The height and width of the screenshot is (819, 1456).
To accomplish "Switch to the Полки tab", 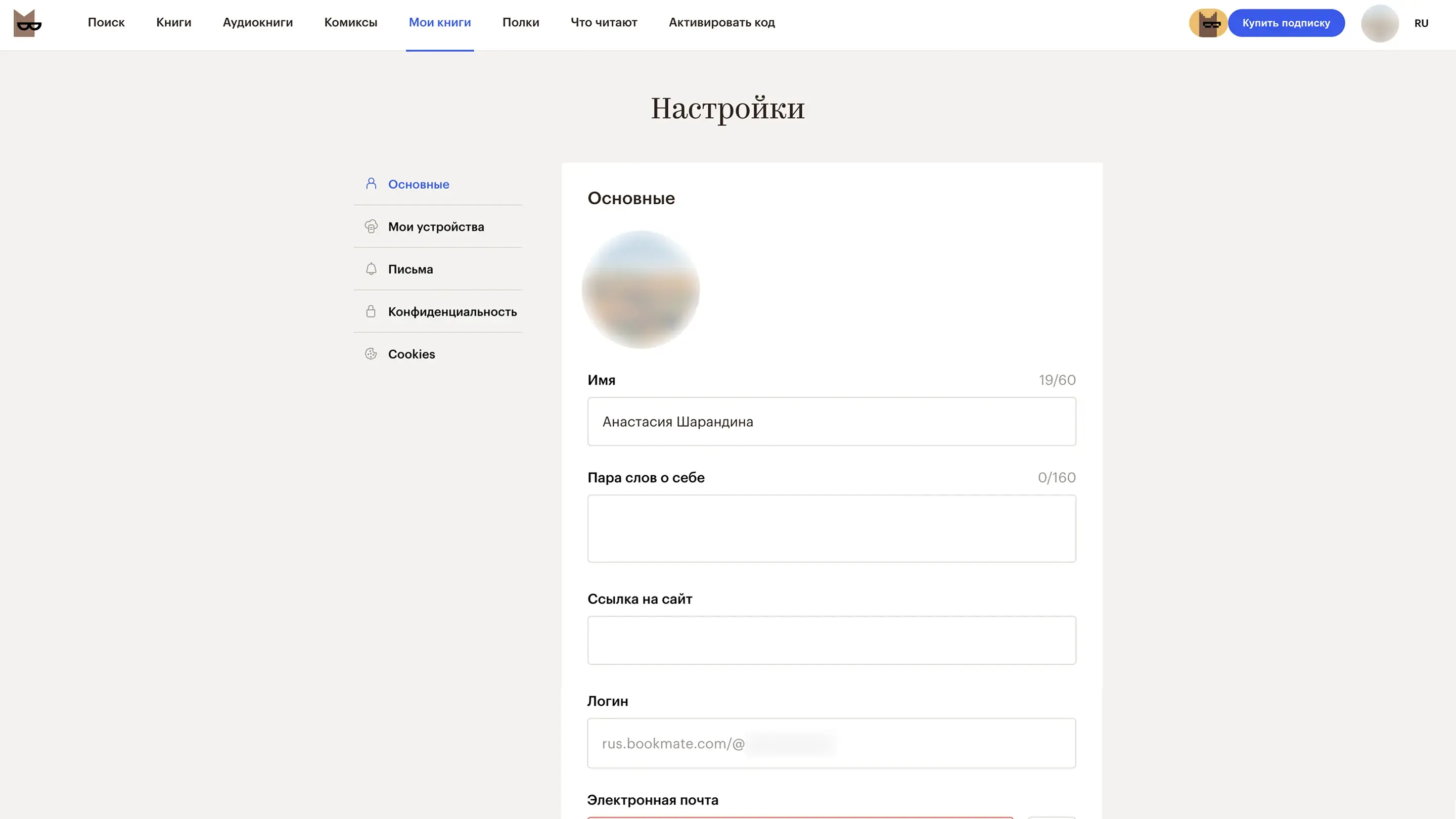I will [521, 23].
